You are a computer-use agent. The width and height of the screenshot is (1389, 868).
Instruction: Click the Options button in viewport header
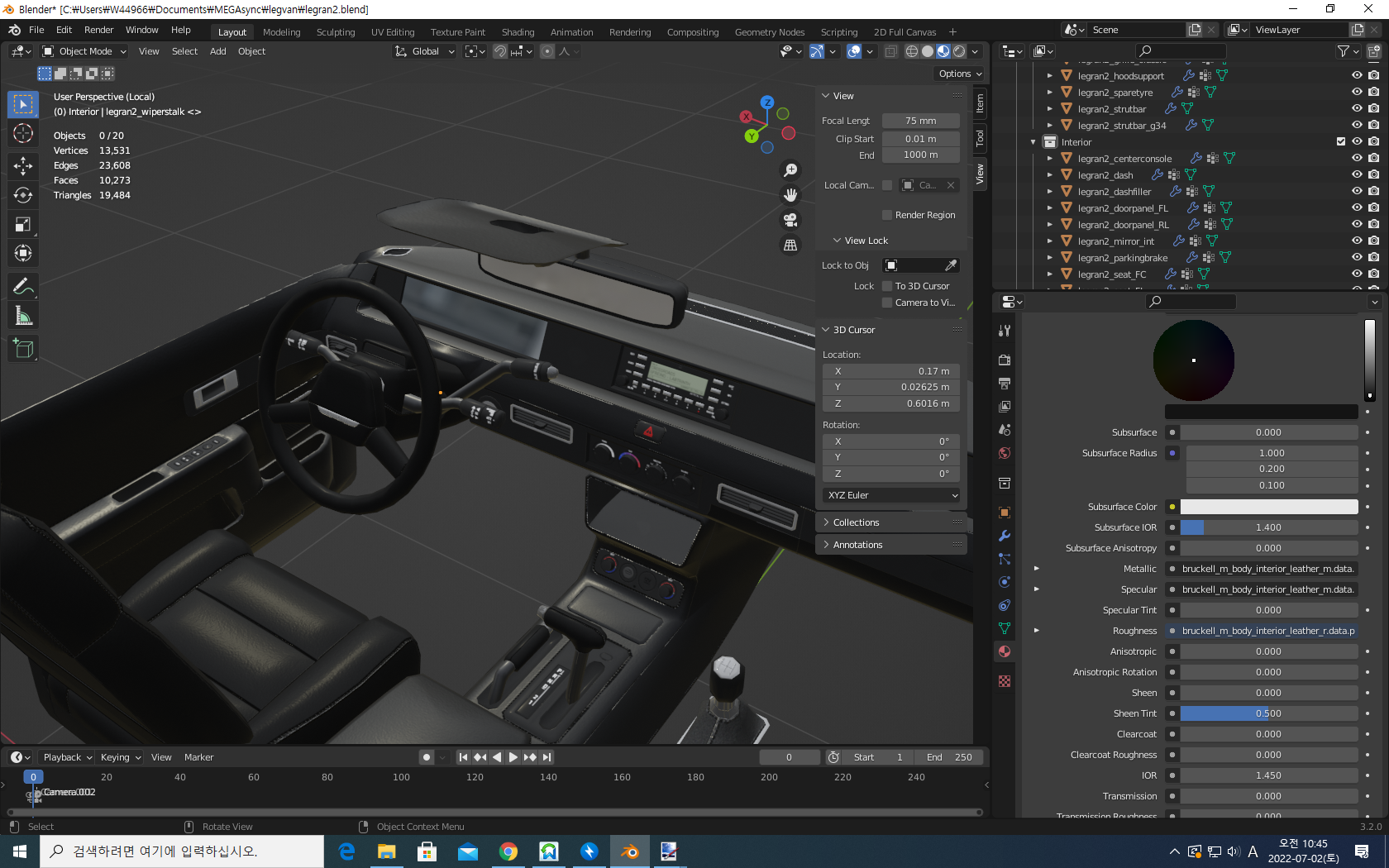point(960,74)
